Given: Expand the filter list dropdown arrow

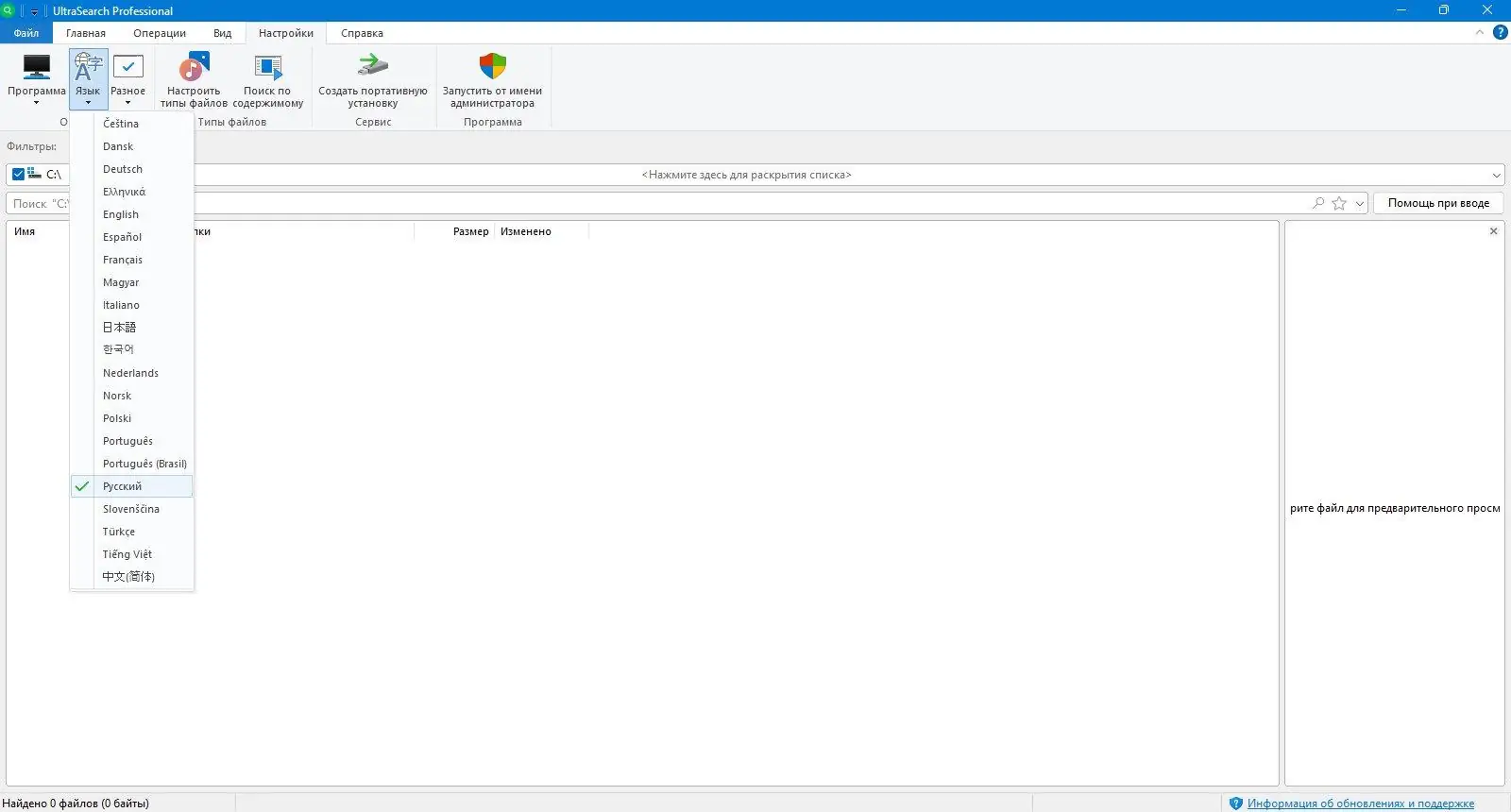Looking at the screenshot, I should click(1497, 175).
